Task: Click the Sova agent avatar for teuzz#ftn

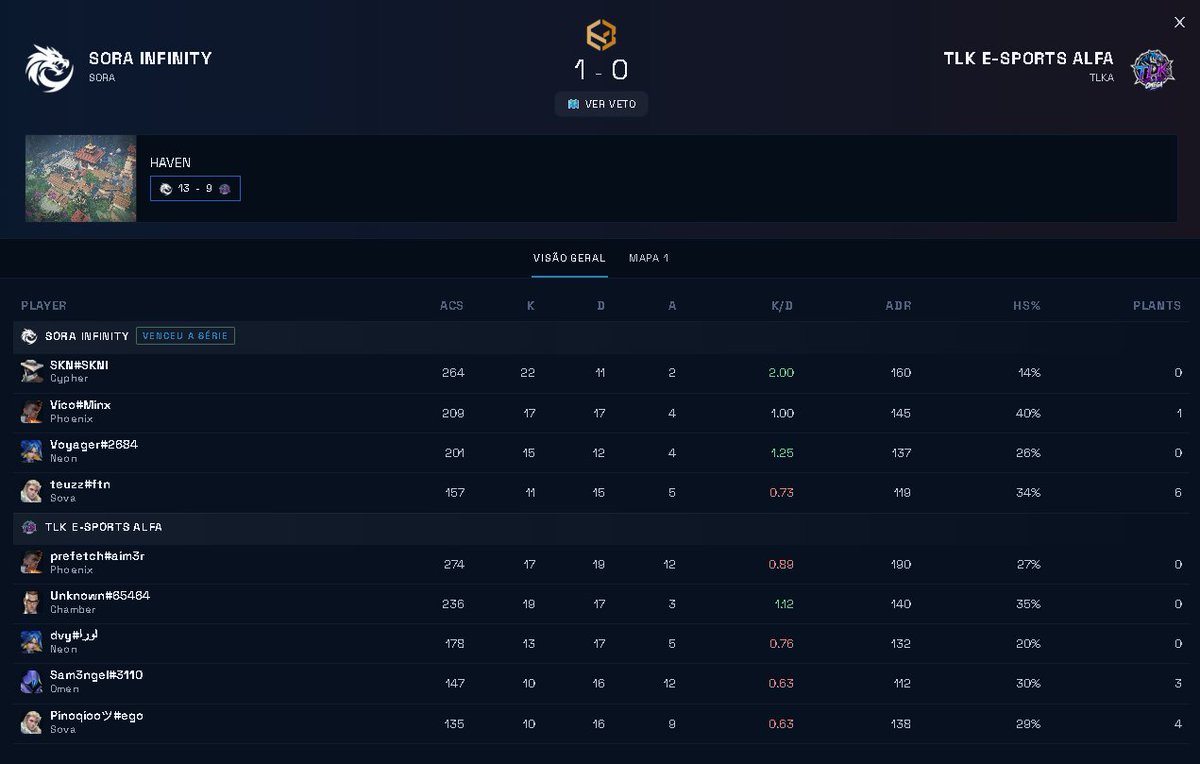Action: point(32,491)
